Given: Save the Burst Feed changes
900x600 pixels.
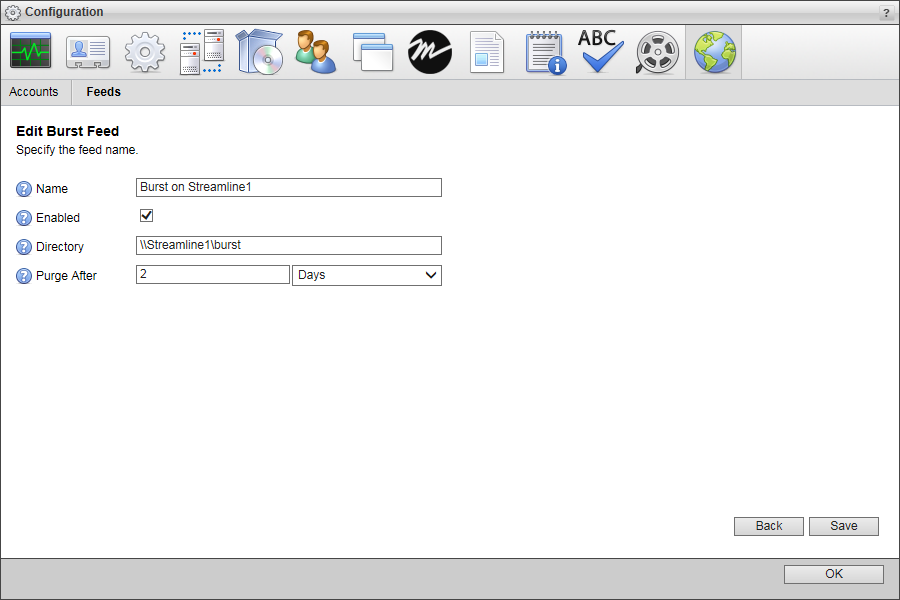Looking at the screenshot, I should tap(843, 526).
